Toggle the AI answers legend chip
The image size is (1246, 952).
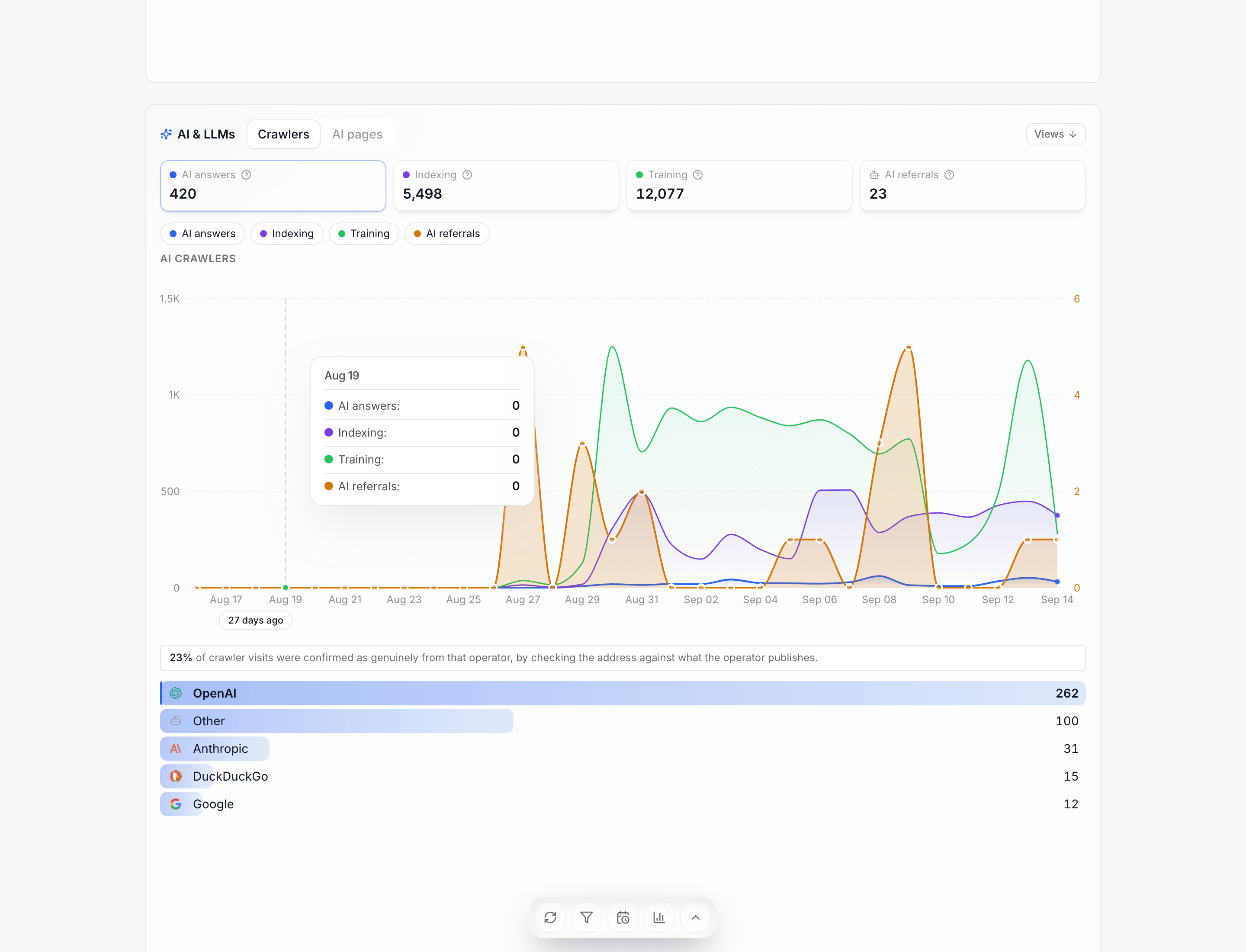(202, 234)
